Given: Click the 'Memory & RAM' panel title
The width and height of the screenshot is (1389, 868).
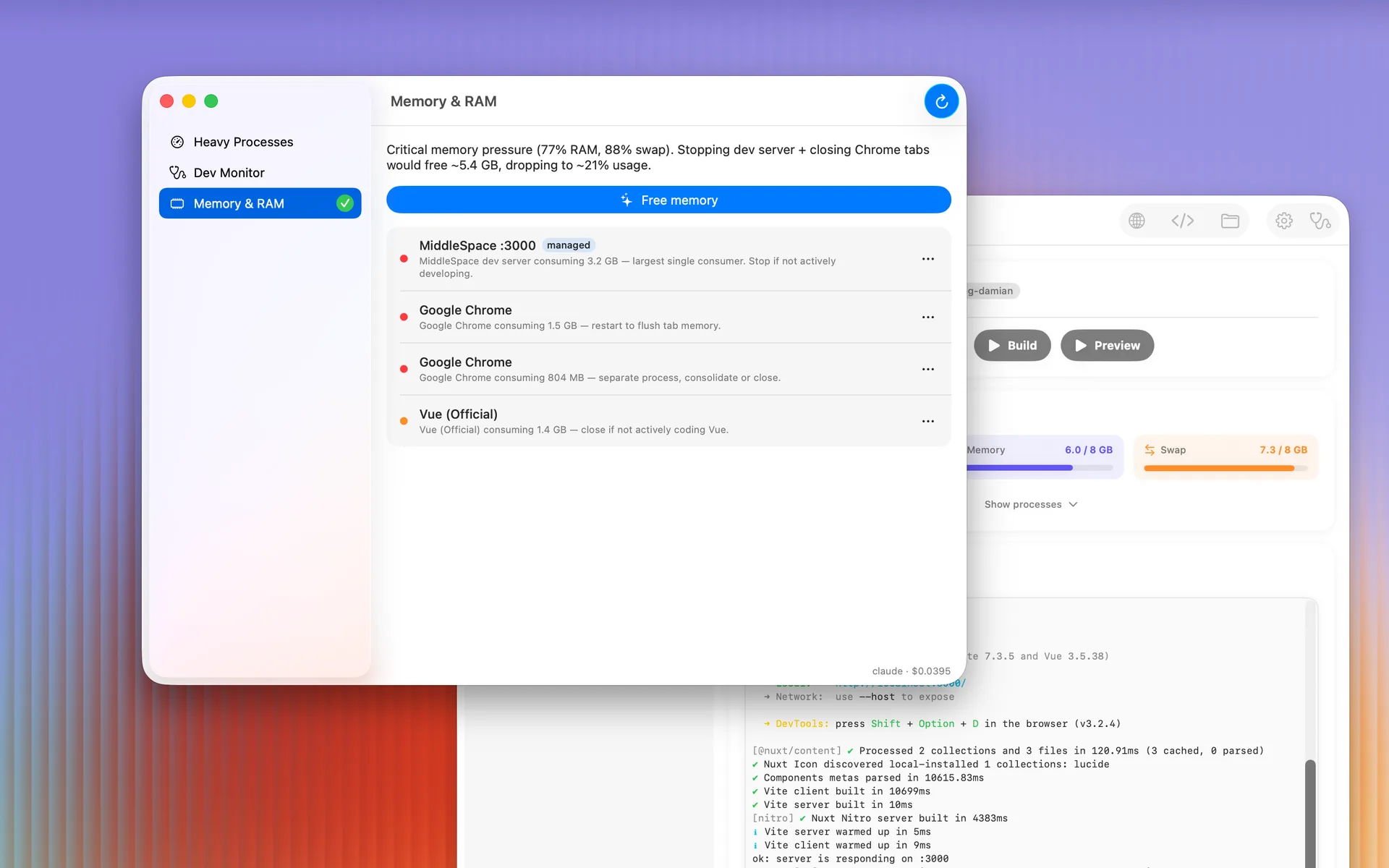Looking at the screenshot, I should pyautogui.click(x=443, y=101).
